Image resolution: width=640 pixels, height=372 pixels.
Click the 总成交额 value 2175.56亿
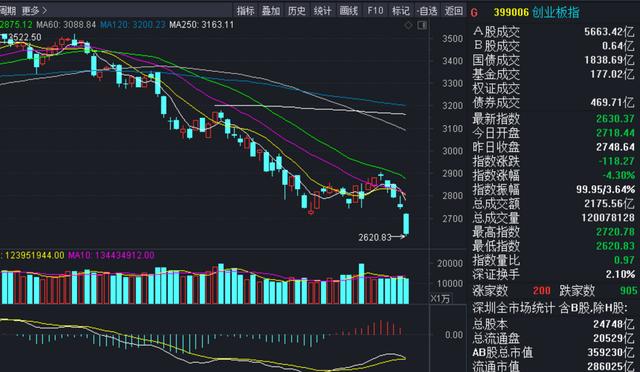click(x=609, y=204)
